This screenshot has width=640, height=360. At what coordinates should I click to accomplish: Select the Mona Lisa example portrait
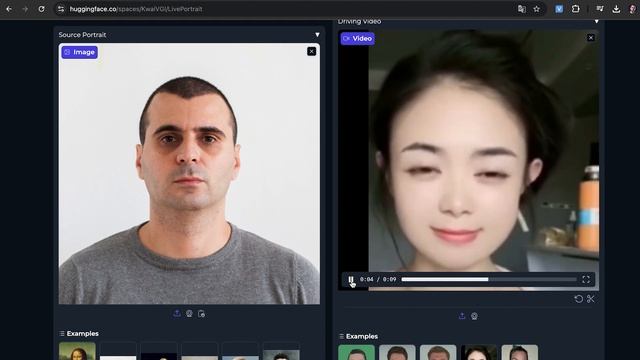click(77, 351)
